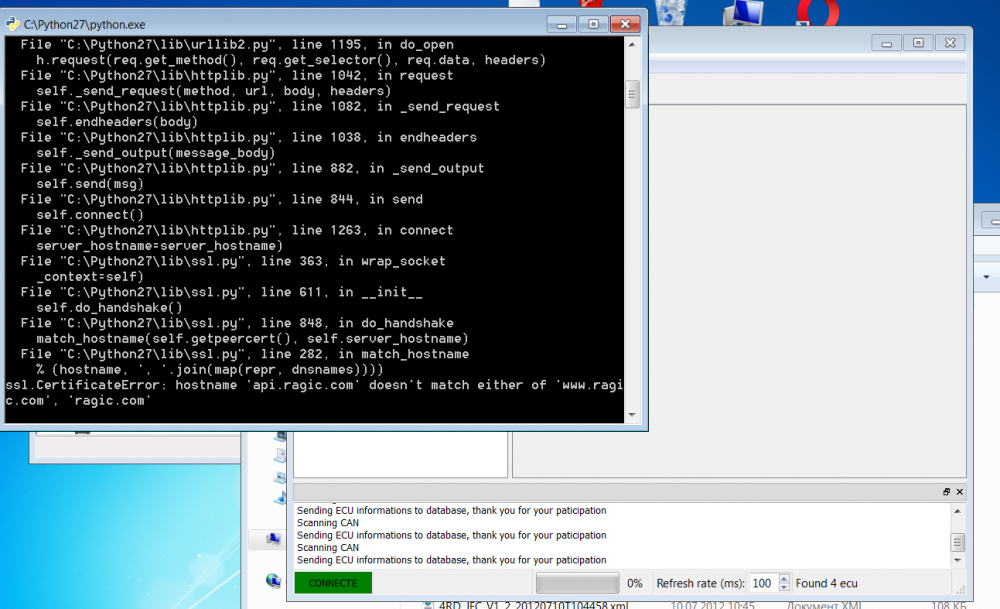This screenshot has width=1000, height=609.
Task: Click the 'C:\Python27\python.exe' title text
Action: click(85, 25)
